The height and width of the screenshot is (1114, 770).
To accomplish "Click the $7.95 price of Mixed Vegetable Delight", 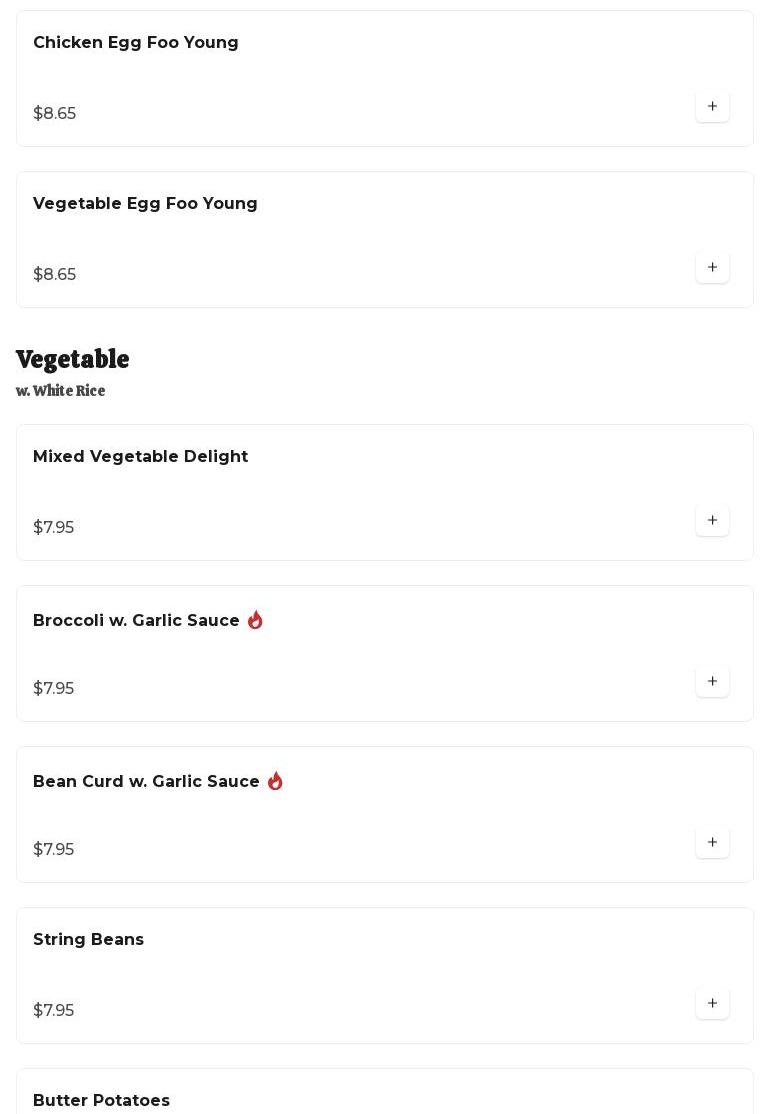I will (53, 528).
